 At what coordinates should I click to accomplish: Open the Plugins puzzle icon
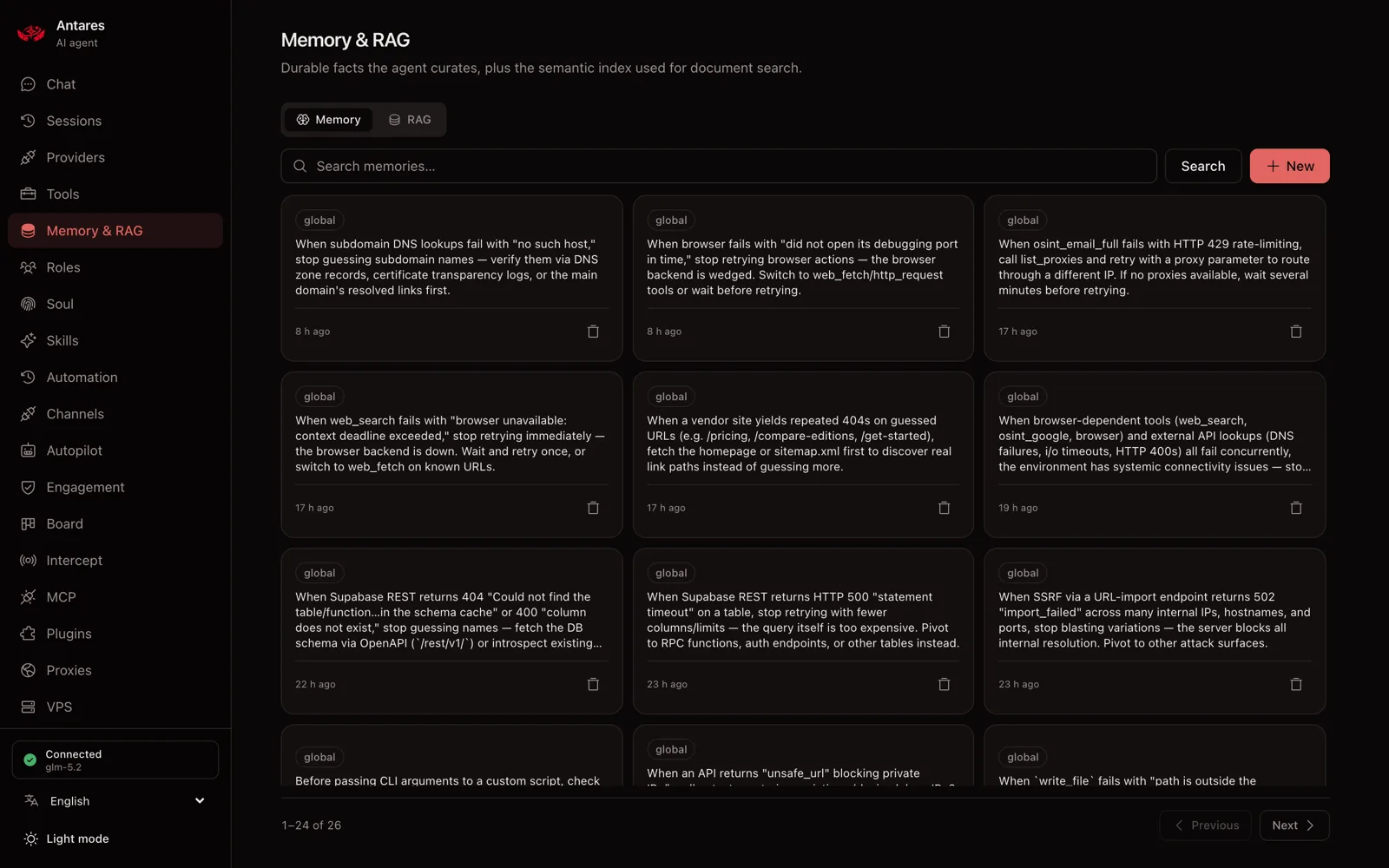[x=28, y=634]
